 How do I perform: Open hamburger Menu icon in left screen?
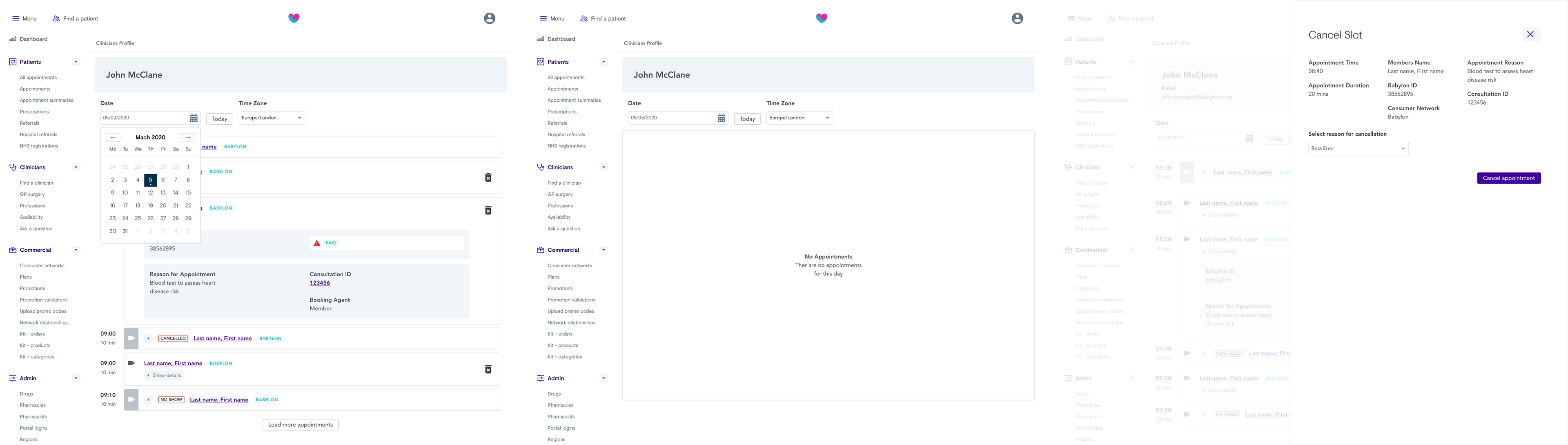pyautogui.click(x=16, y=18)
